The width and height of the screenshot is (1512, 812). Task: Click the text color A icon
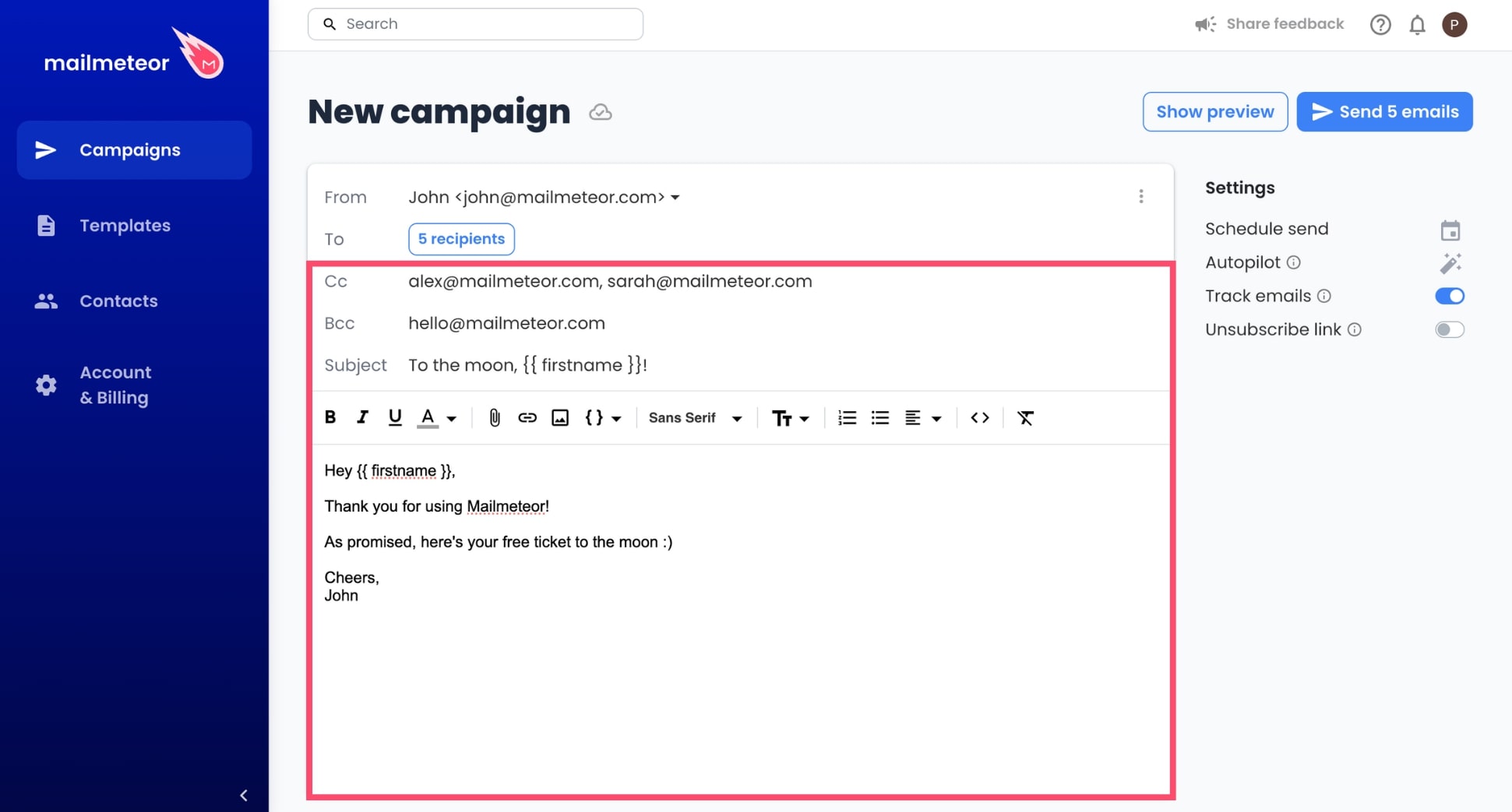click(x=428, y=417)
